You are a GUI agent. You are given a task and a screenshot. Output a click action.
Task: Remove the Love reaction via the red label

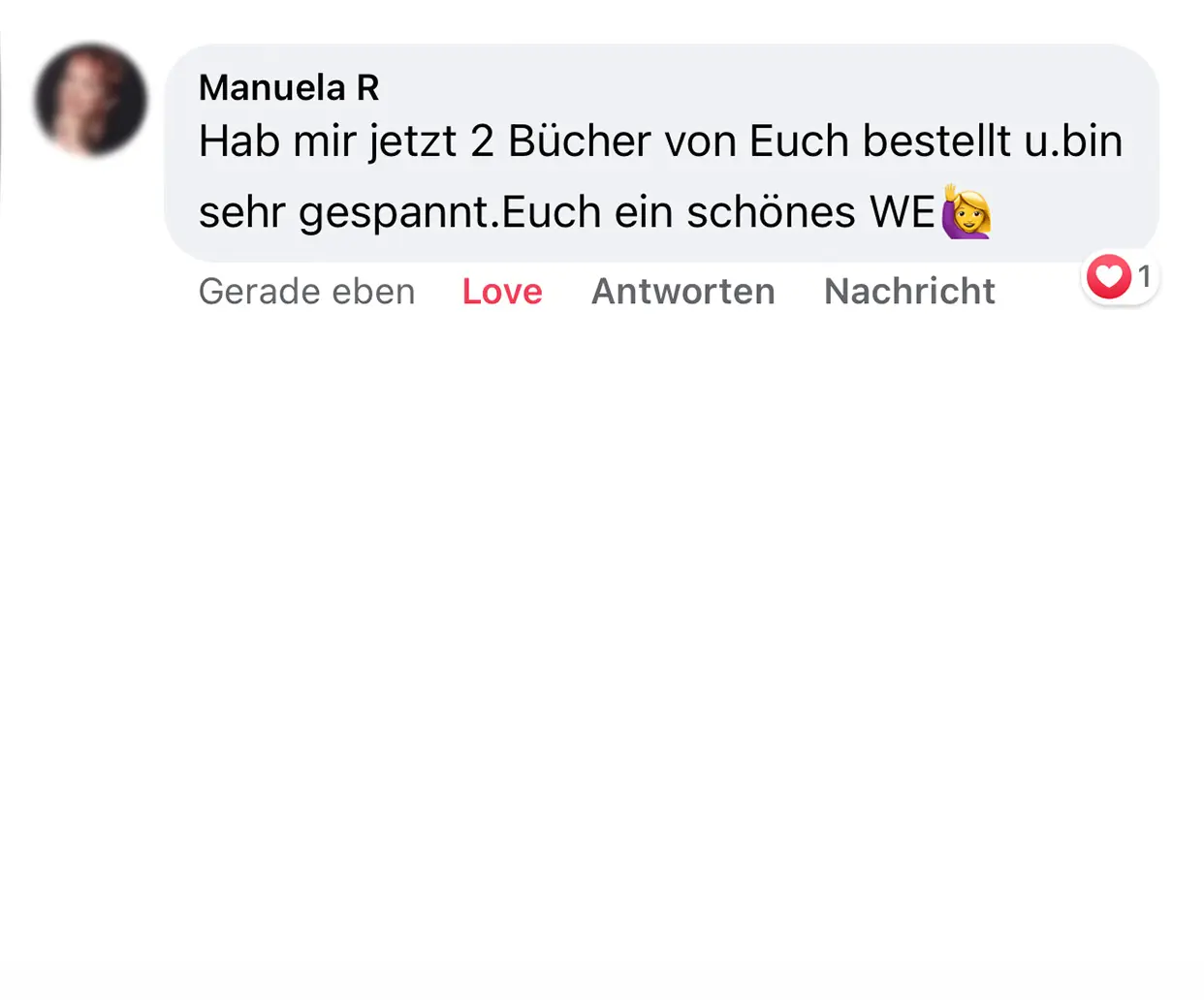click(502, 291)
